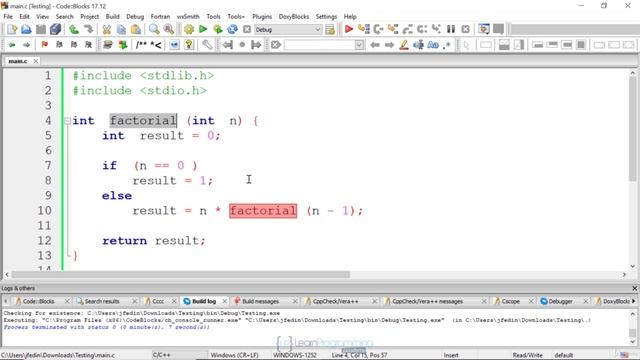Toggle match case Aa icon
This screenshot has width=640, height=360.
click(x=433, y=45)
